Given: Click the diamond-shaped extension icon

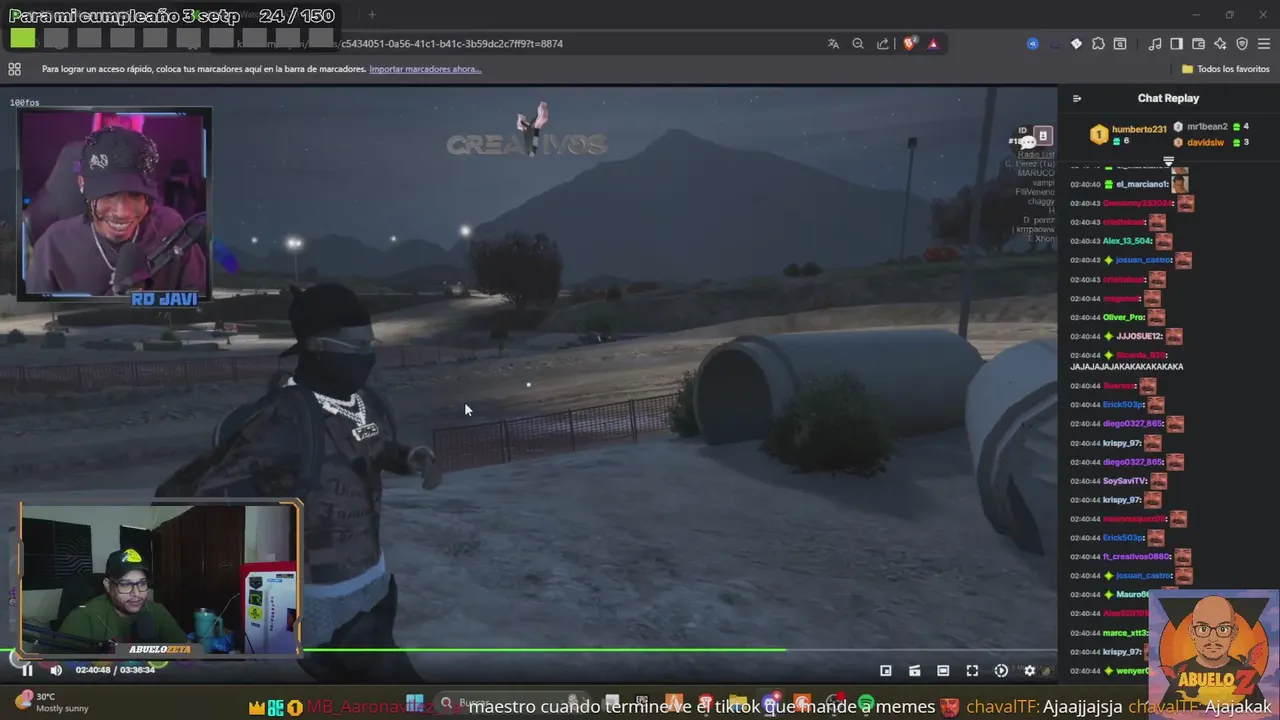Looking at the screenshot, I should [x=1076, y=44].
